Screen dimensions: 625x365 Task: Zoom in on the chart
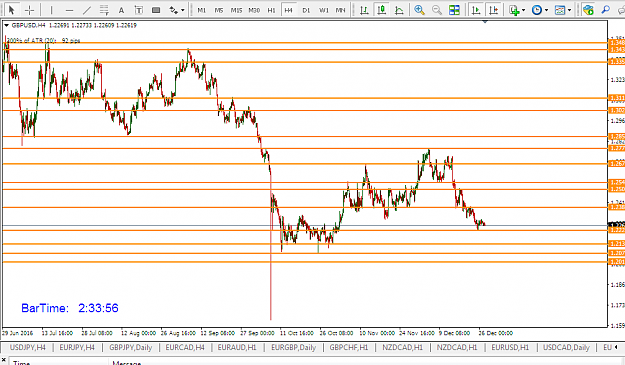(x=419, y=10)
